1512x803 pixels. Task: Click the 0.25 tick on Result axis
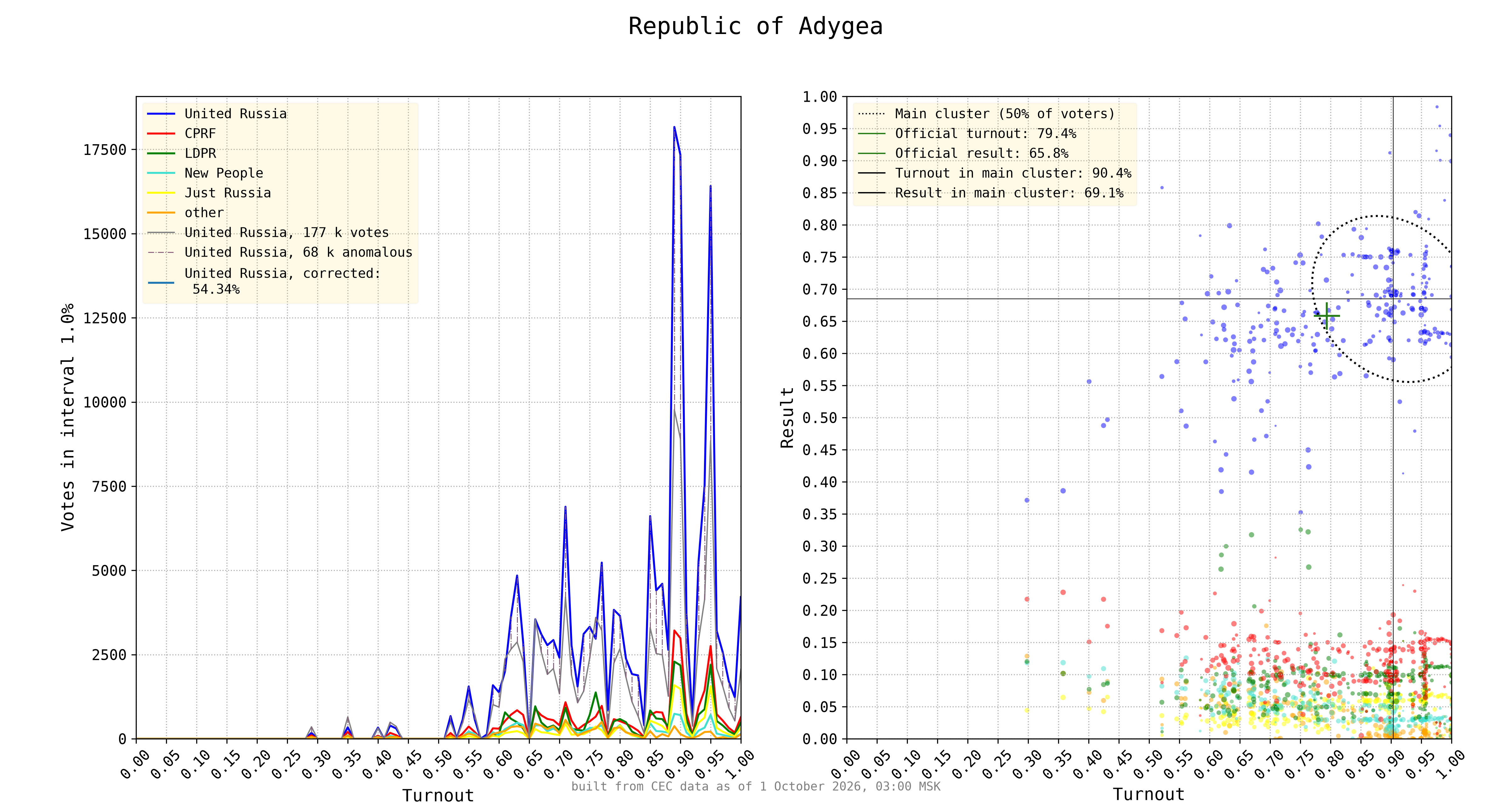(x=819, y=579)
